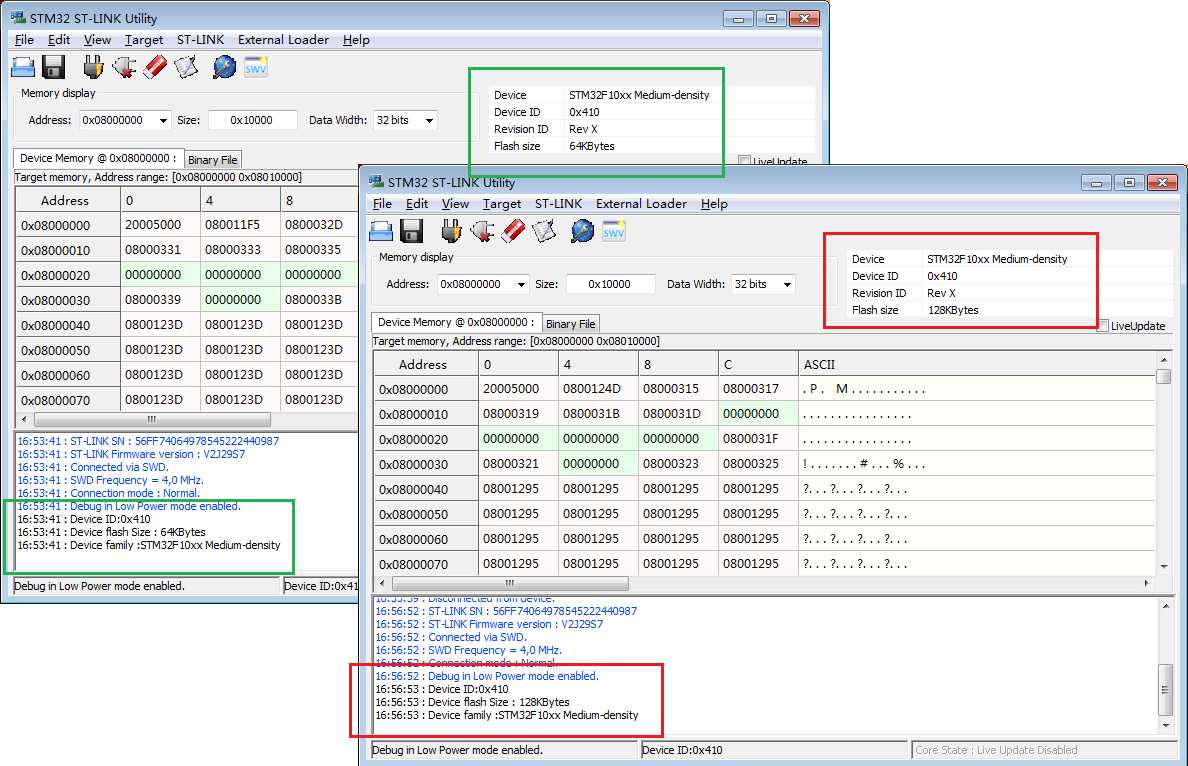Select Device Memory tab in back window
Image resolution: width=1188 pixels, height=766 pixels.
[x=98, y=158]
